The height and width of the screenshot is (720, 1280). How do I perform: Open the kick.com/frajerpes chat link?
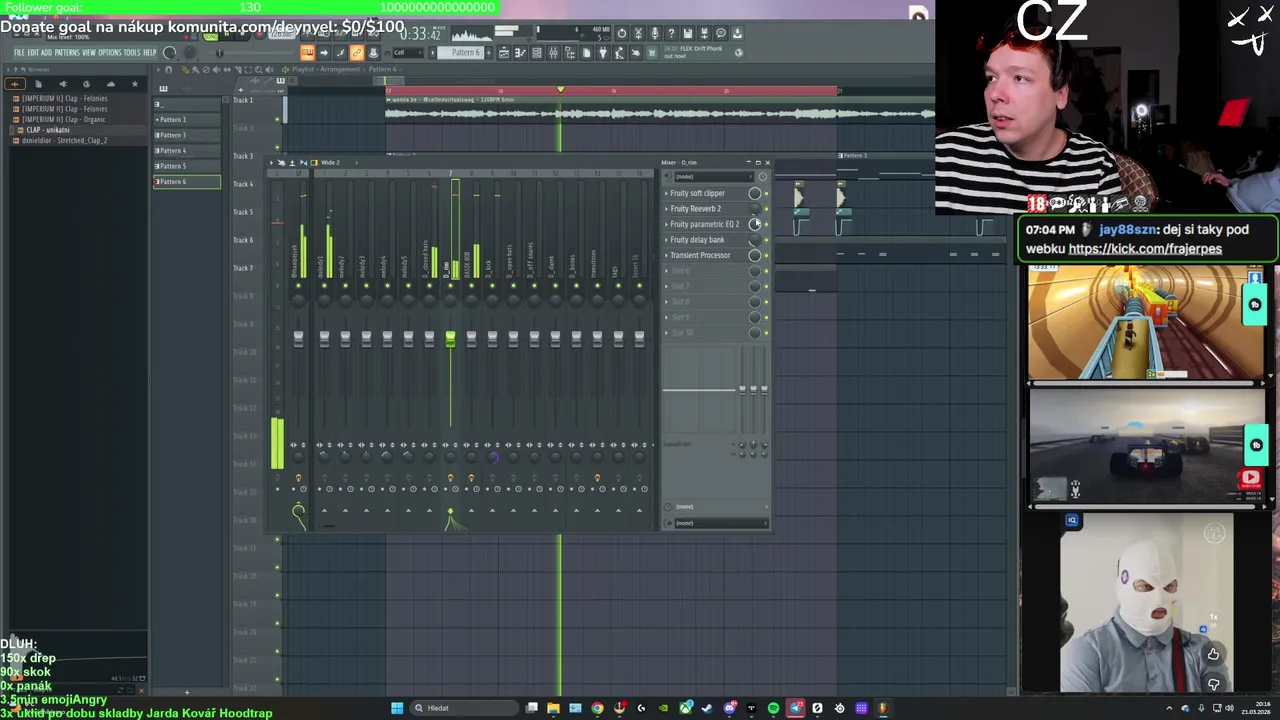[x=1145, y=249]
